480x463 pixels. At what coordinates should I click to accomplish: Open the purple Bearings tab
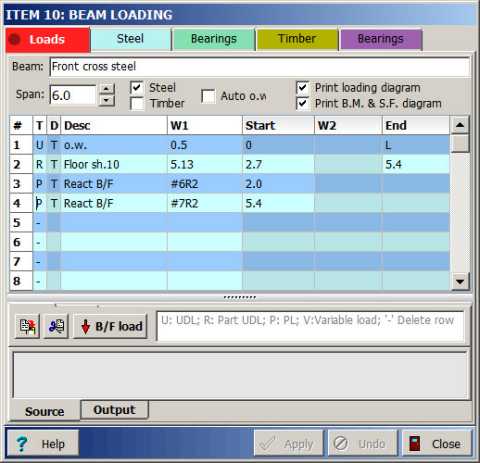coord(381,39)
